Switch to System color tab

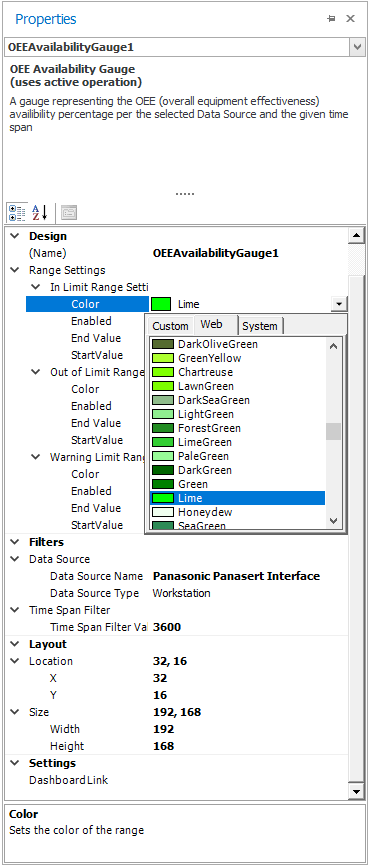click(x=260, y=325)
